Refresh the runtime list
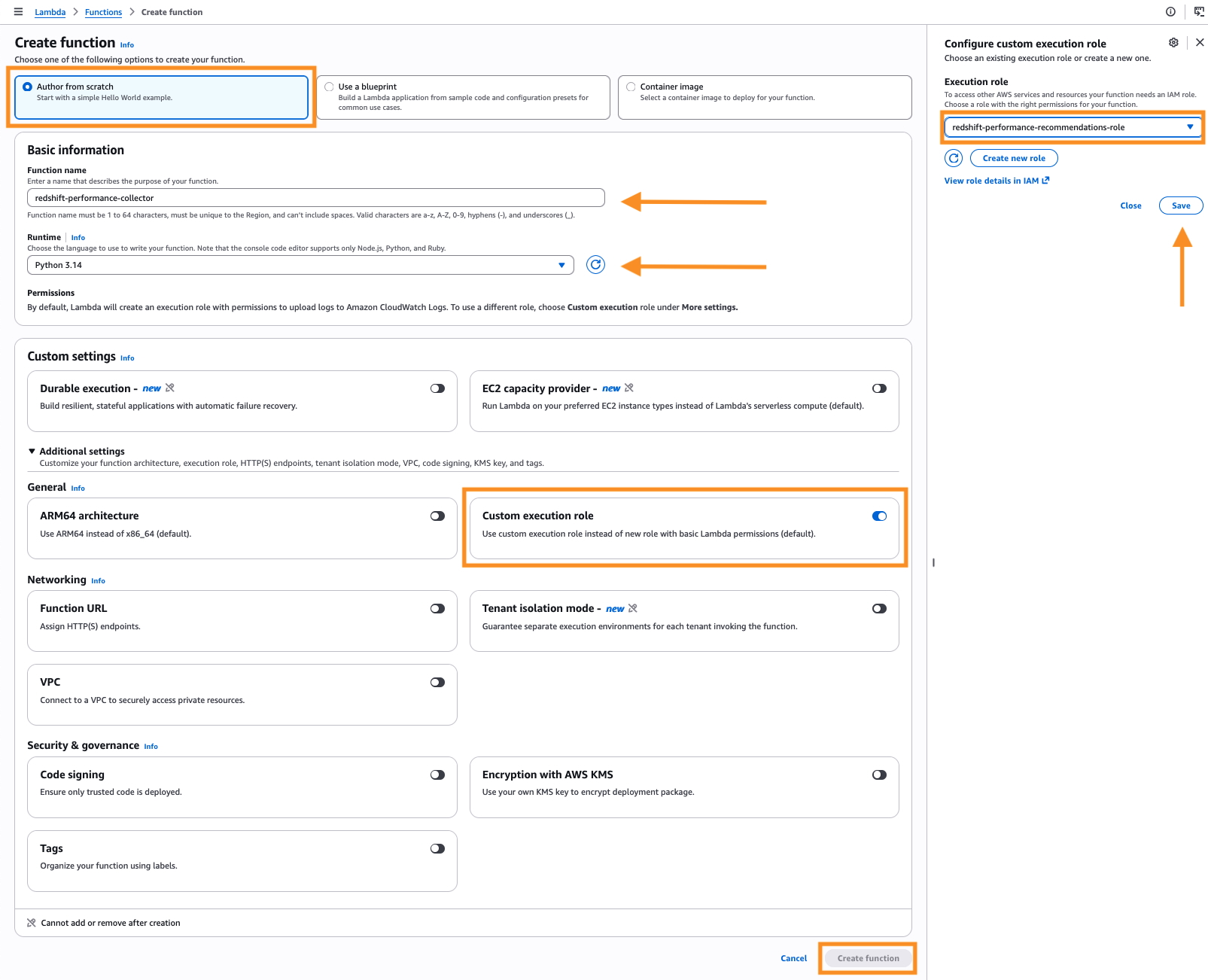Viewport: 1208px width, 980px height. [x=595, y=265]
